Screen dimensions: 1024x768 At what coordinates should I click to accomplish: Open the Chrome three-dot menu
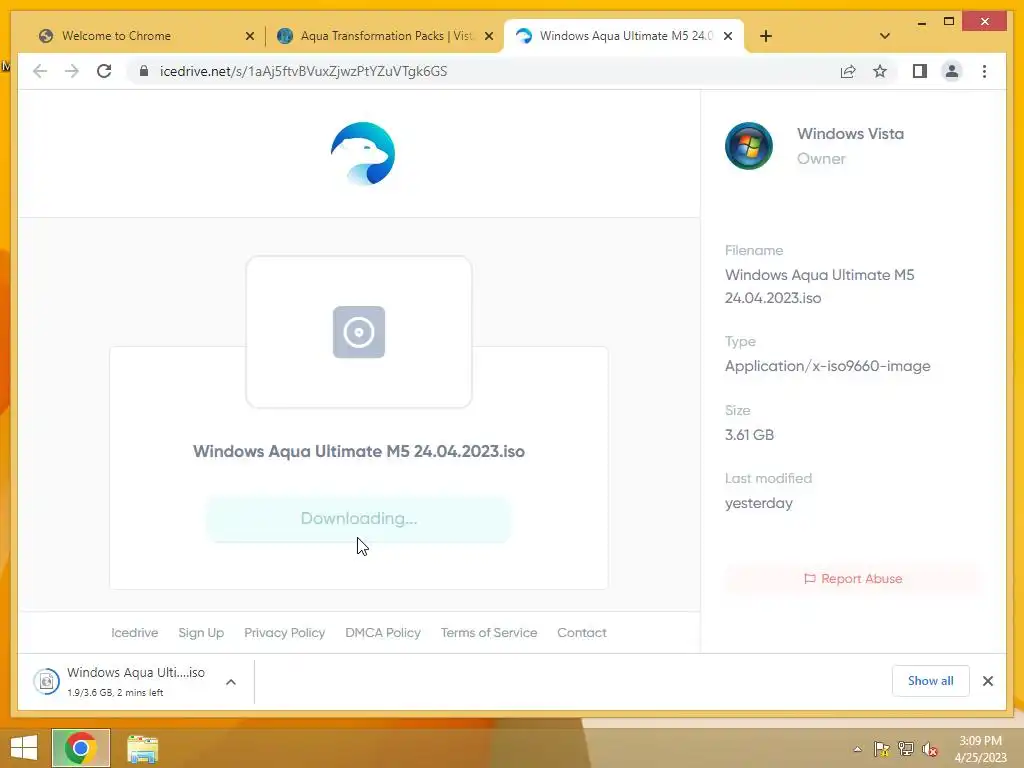(x=984, y=71)
